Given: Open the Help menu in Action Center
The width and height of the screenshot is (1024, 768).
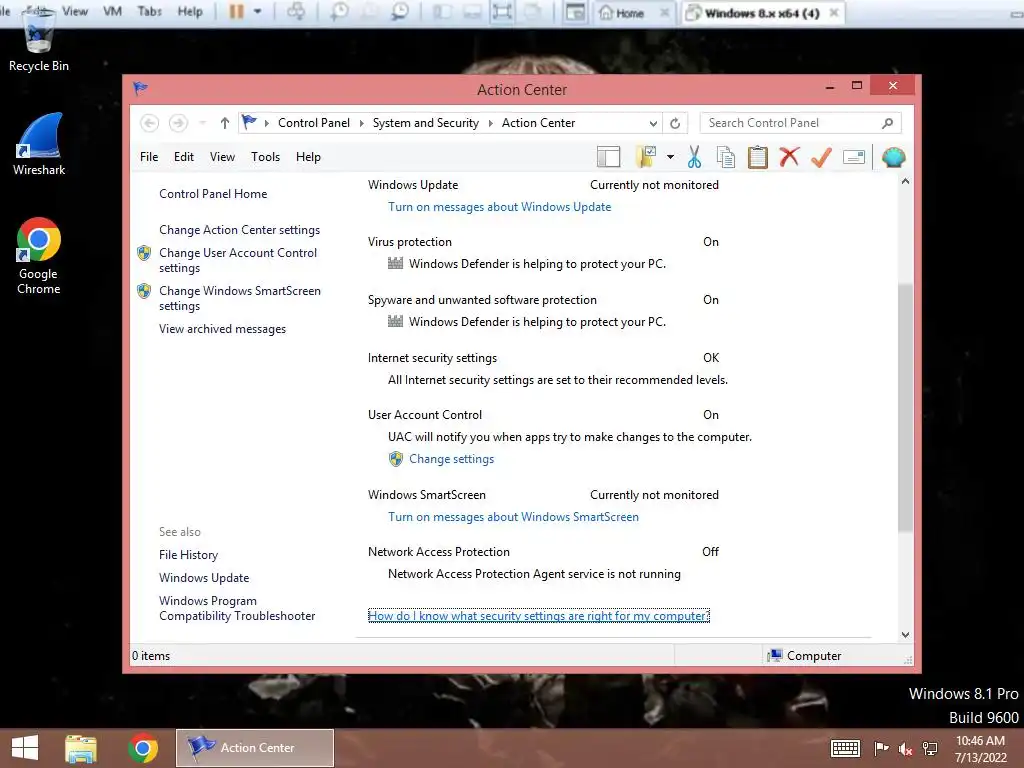Looking at the screenshot, I should tap(308, 157).
